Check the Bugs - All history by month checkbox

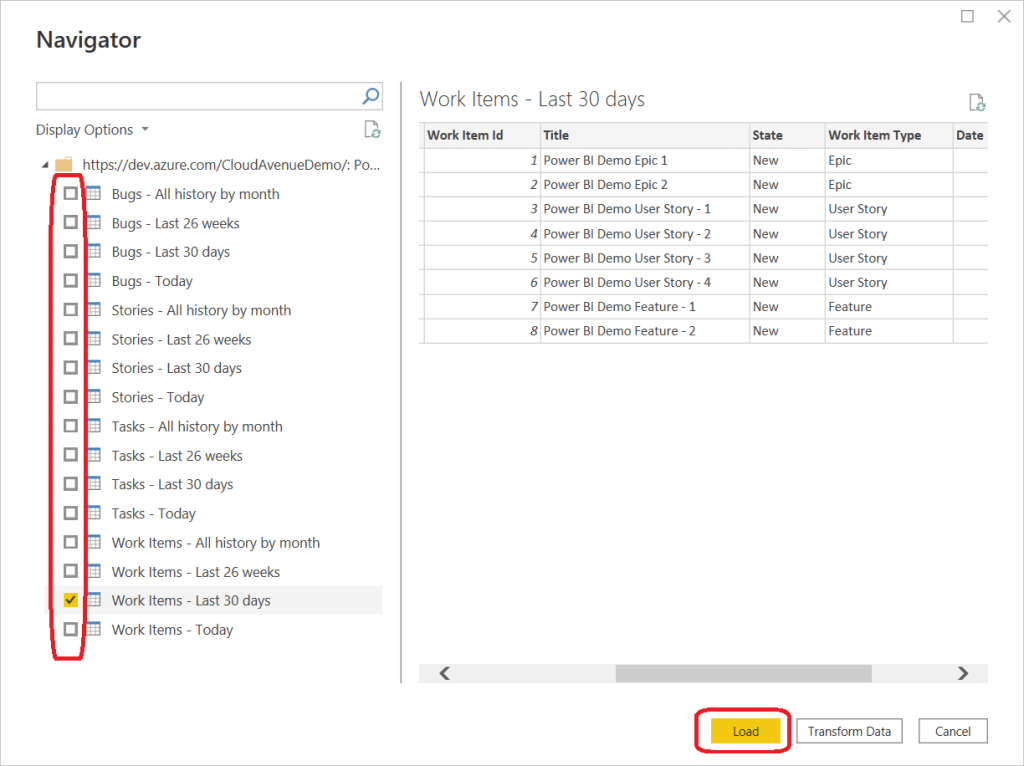point(70,193)
